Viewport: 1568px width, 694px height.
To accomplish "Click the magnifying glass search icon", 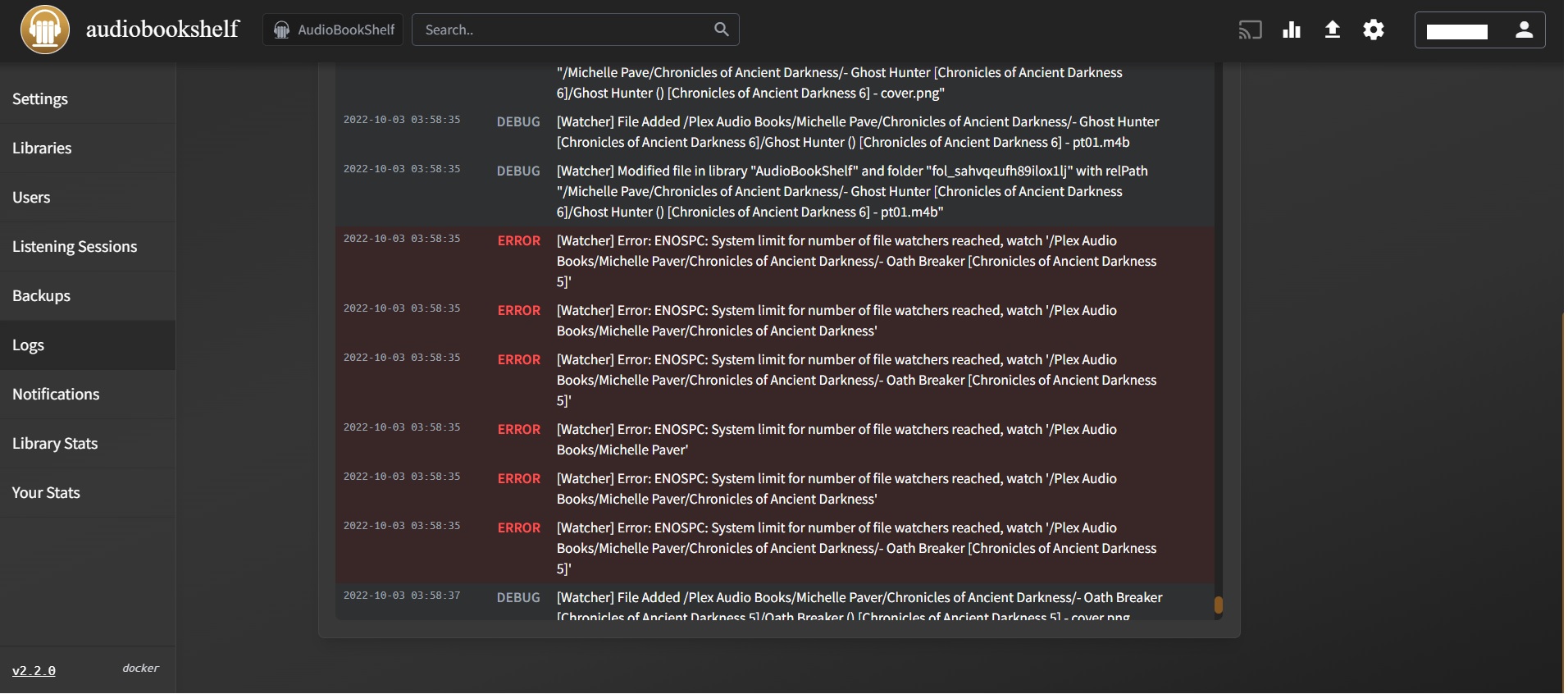I will coord(722,30).
